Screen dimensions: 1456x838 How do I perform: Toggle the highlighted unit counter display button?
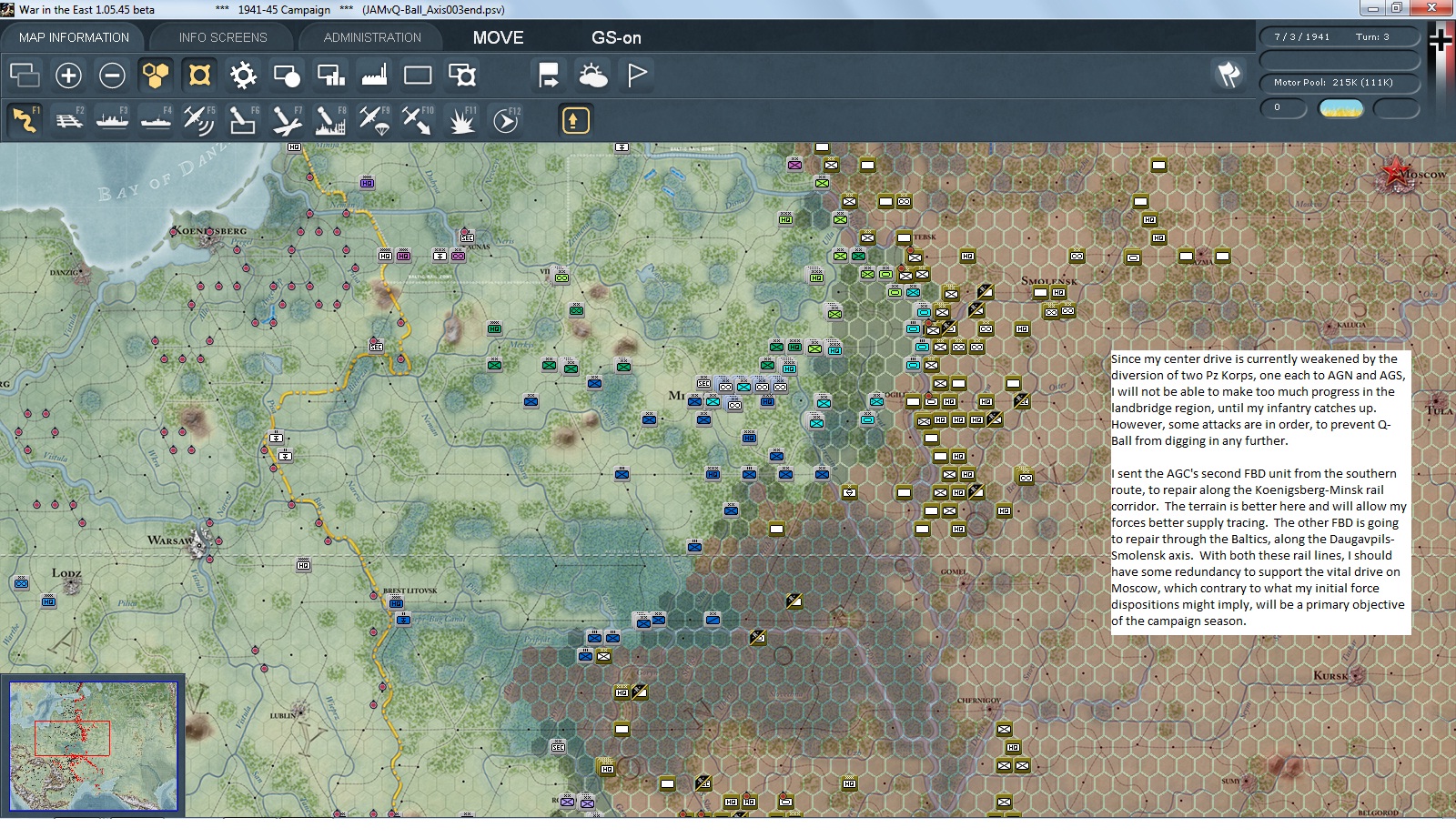(199, 75)
